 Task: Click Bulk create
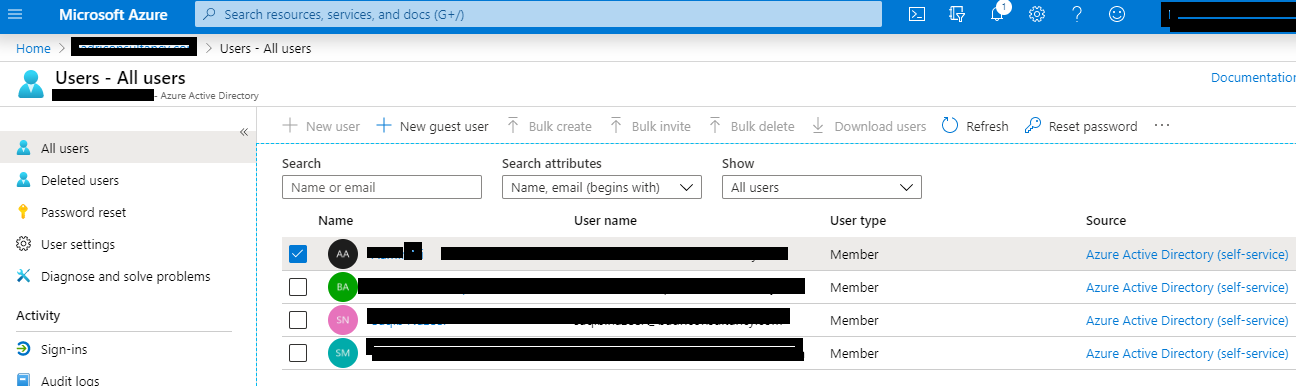point(548,126)
